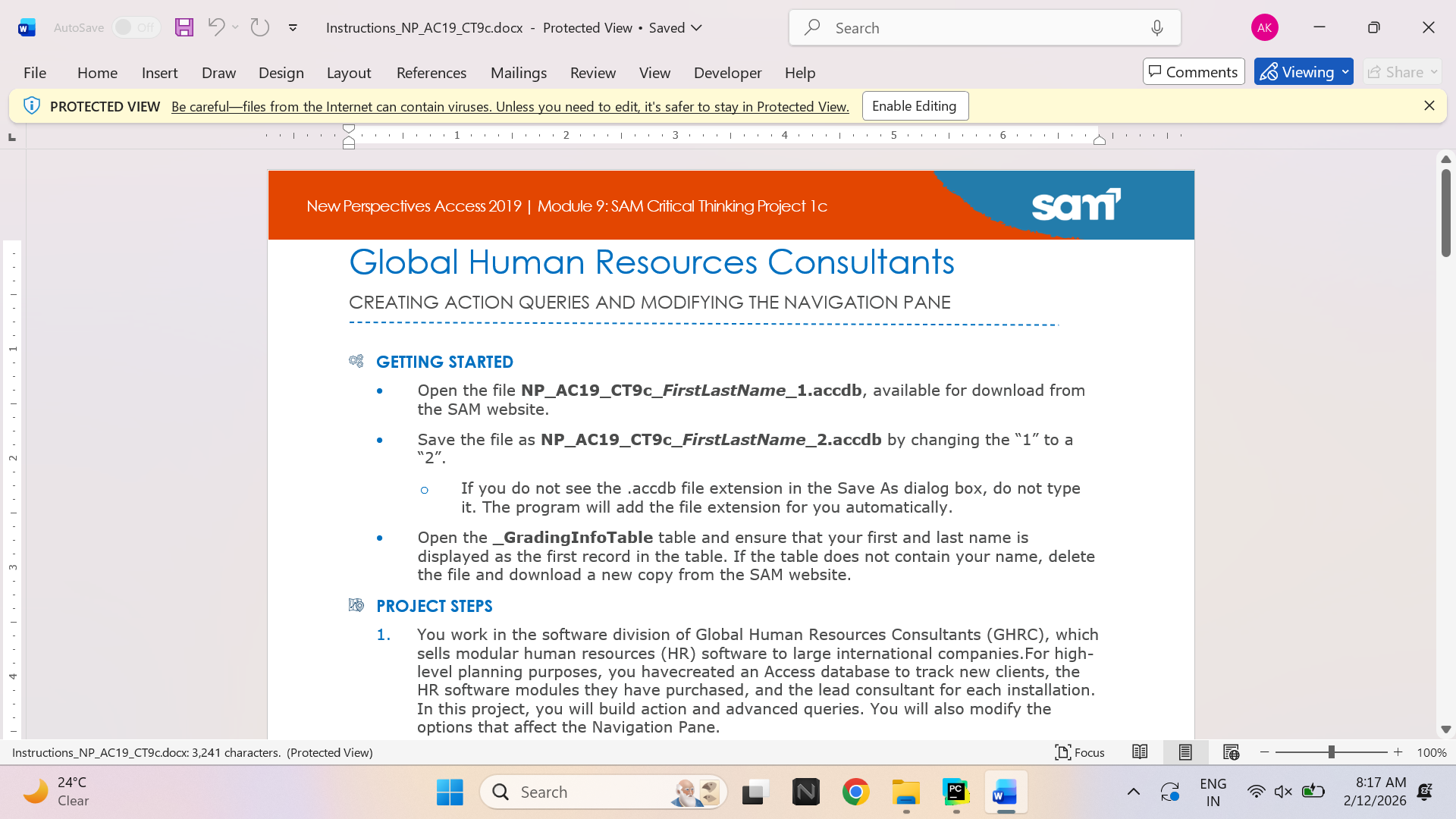Open the References ribbon tab
1456x819 pixels.
[x=431, y=73]
